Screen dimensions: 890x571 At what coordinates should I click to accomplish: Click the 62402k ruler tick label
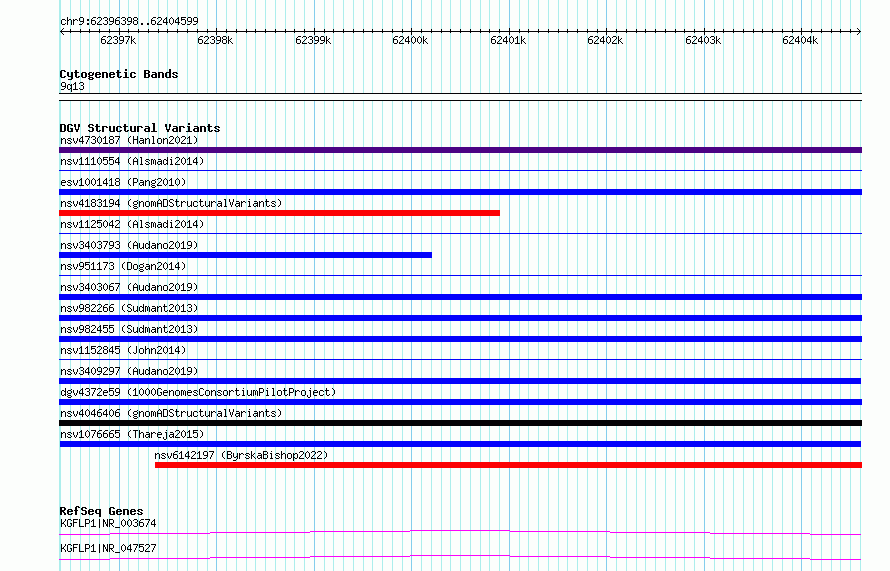tap(605, 40)
